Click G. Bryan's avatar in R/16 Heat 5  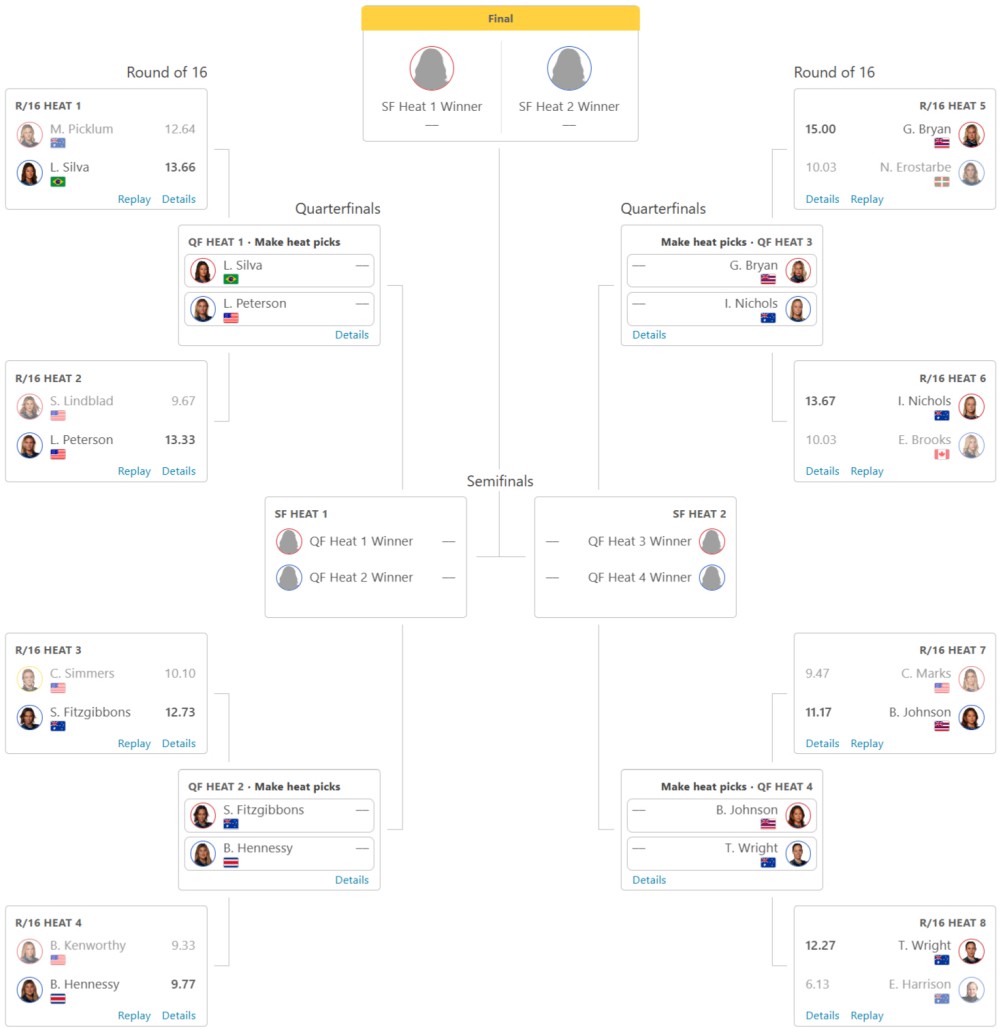971,135
